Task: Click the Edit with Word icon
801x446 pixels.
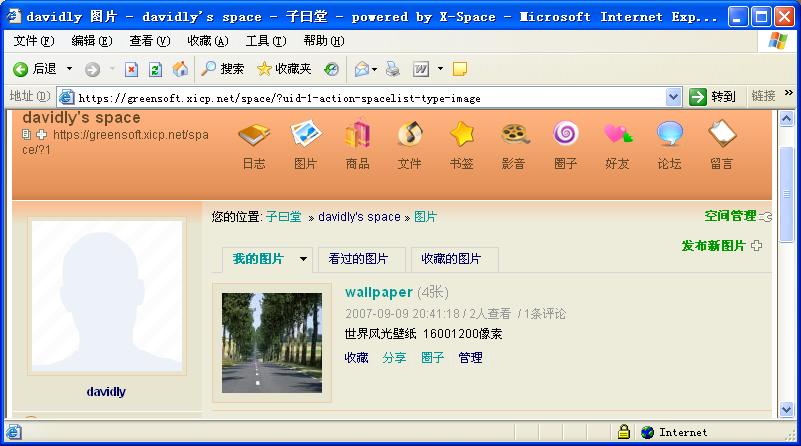Action: click(421, 69)
